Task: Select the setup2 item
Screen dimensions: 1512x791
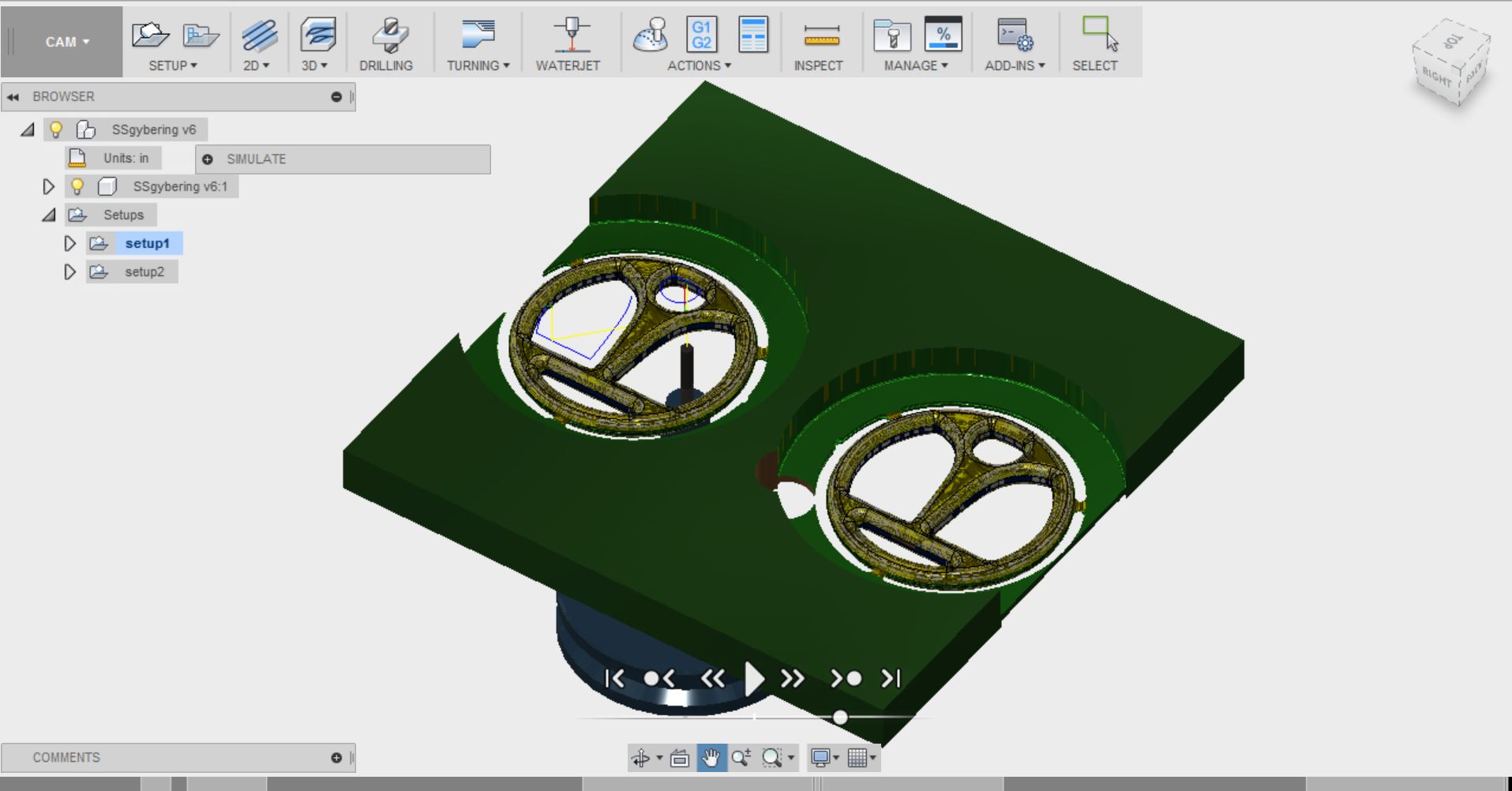Action: (144, 272)
